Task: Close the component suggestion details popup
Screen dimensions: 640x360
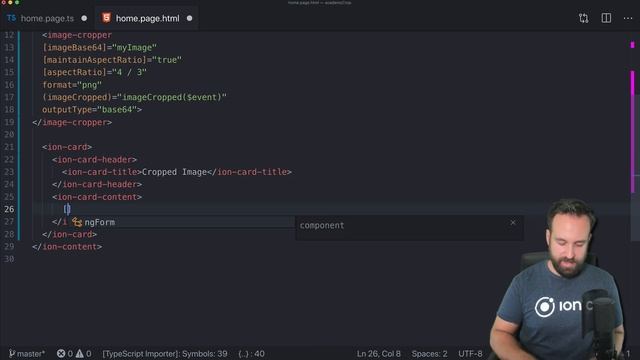Action: [x=513, y=223]
